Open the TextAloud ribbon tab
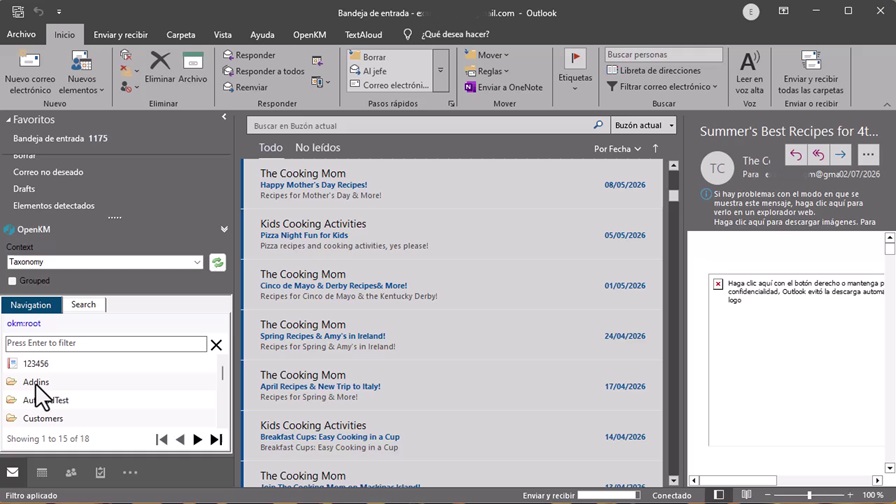The image size is (896, 504). tap(363, 35)
